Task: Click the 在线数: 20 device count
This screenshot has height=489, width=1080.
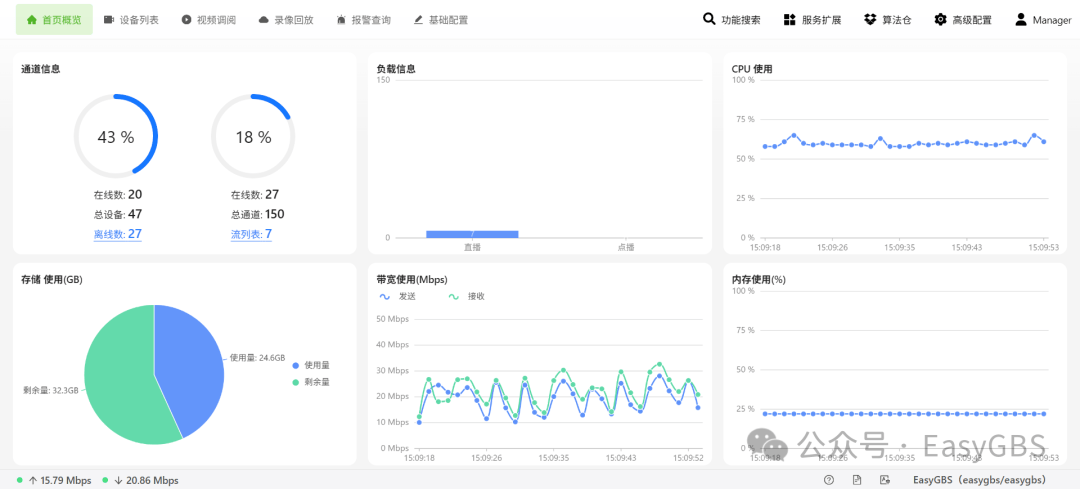Action: click(118, 194)
